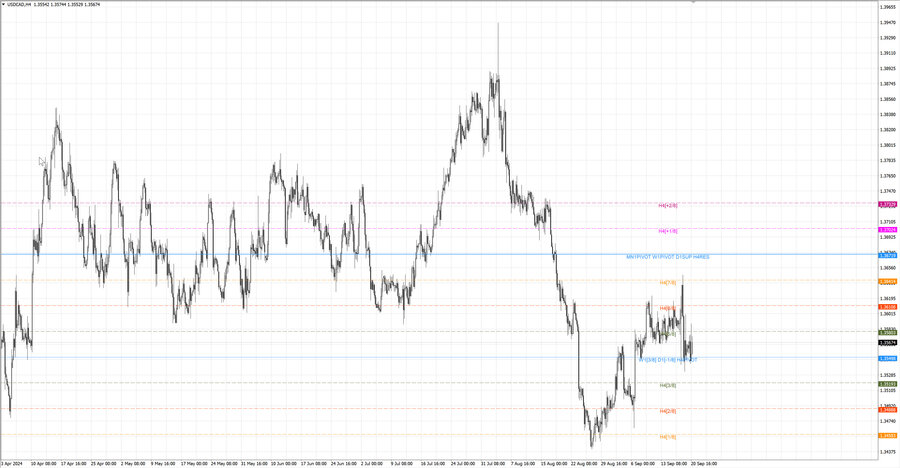This screenshot has width=900, height=468.
Task: Select the H4[2/8] level label
Action: pyautogui.click(x=668, y=411)
